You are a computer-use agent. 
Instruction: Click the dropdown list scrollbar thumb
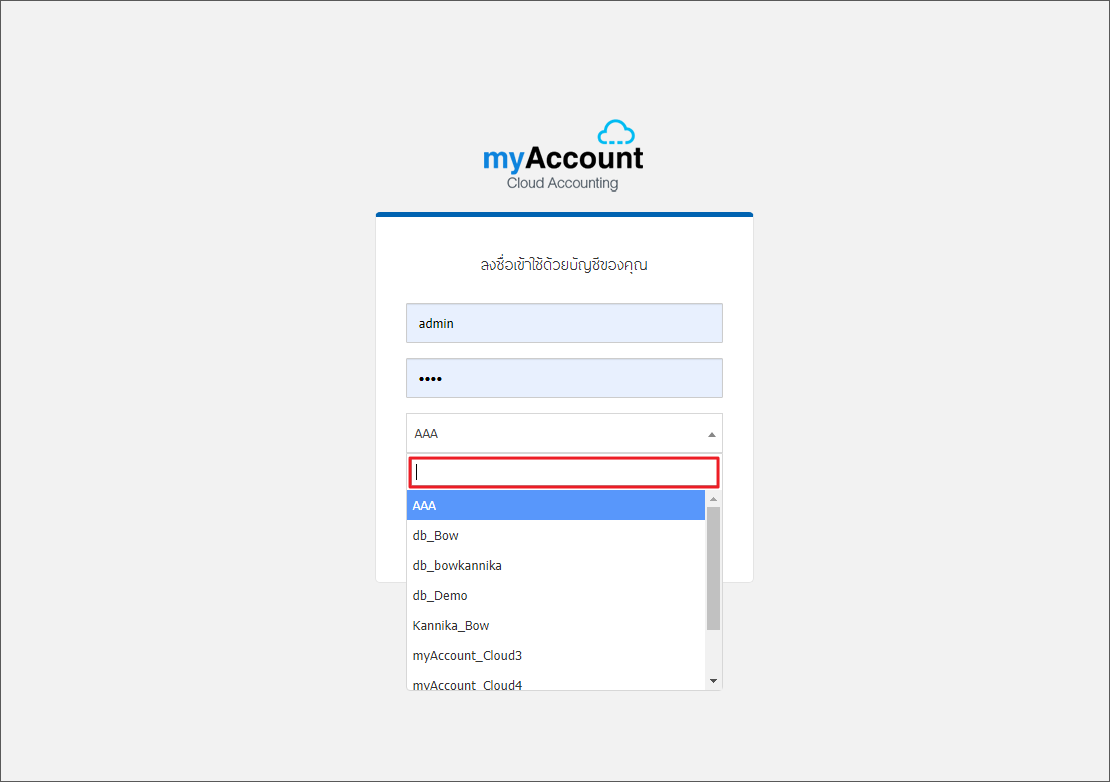tap(714, 568)
